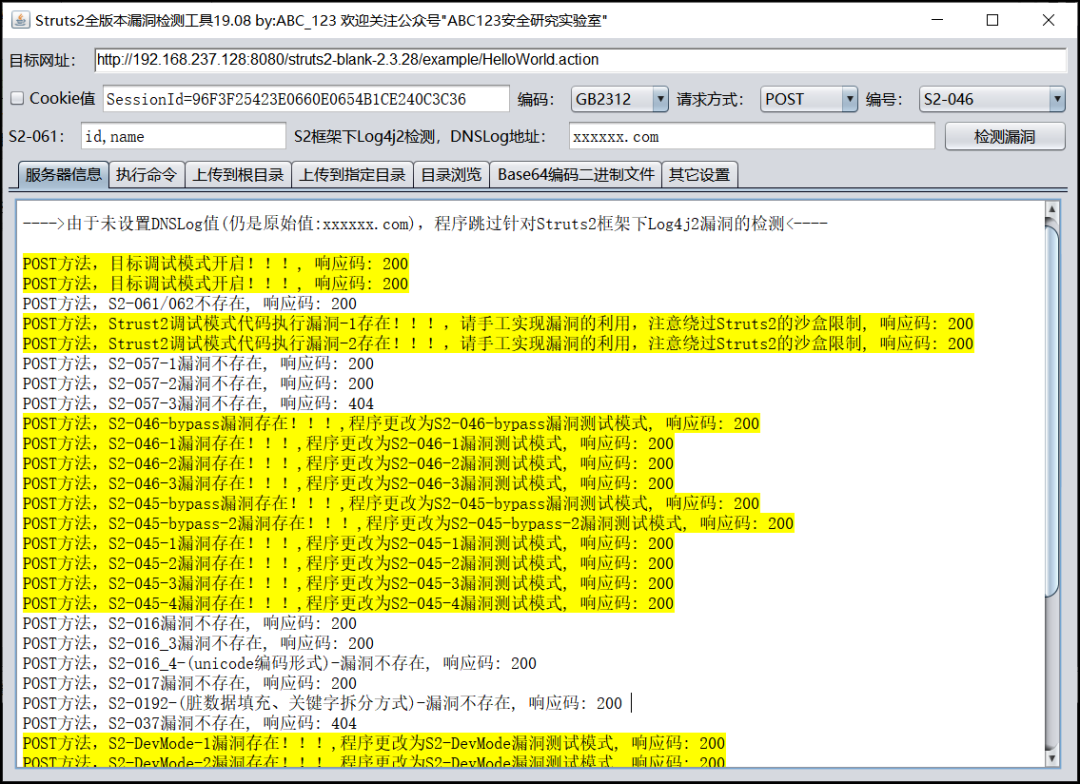Image resolution: width=1080 pixels, height=784 pixels.
Task: Click the S2-061 parameter field
Action: point(183,136)
